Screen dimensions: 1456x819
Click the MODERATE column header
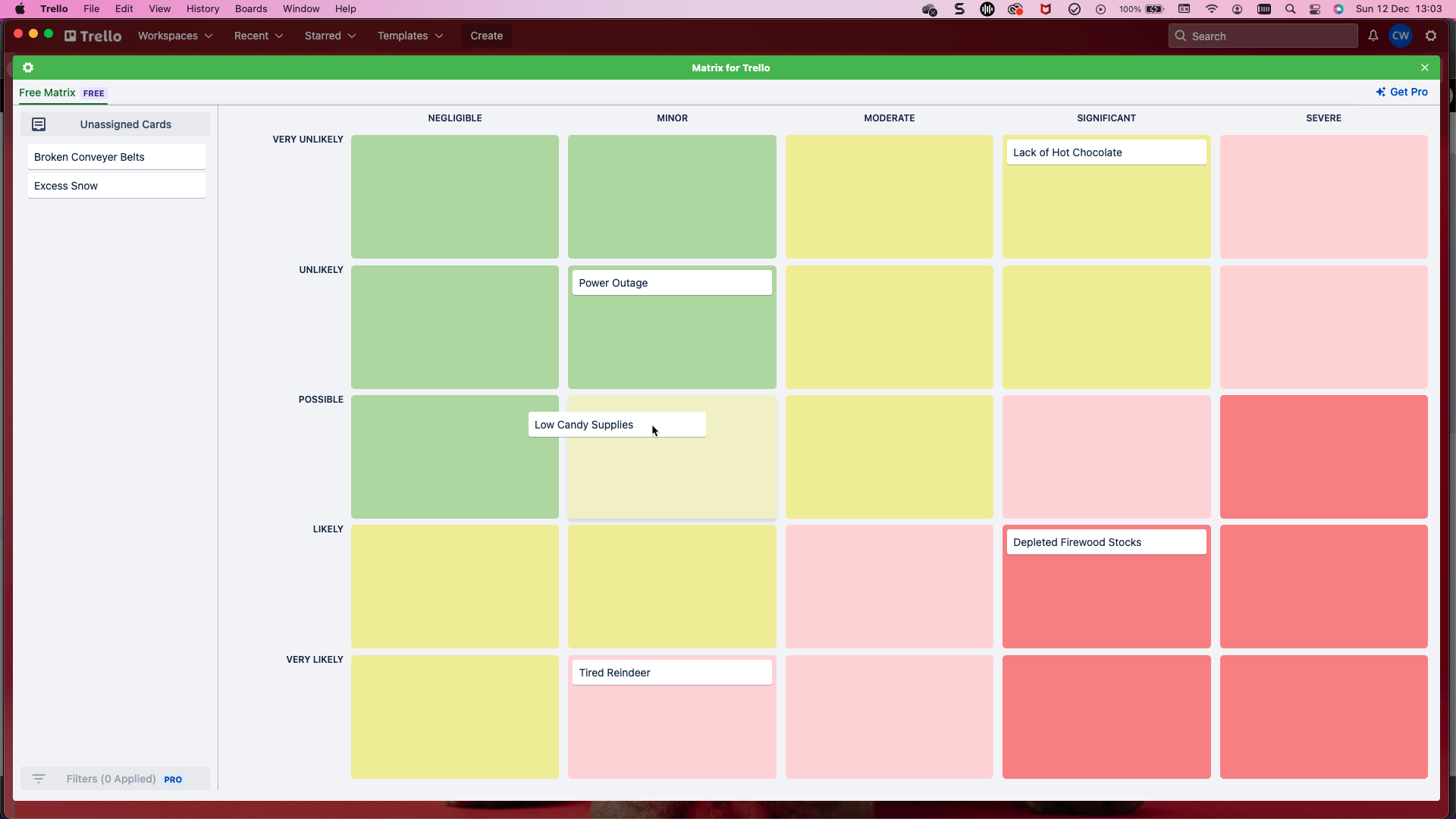pyautogui.click(x=890, y=118)
